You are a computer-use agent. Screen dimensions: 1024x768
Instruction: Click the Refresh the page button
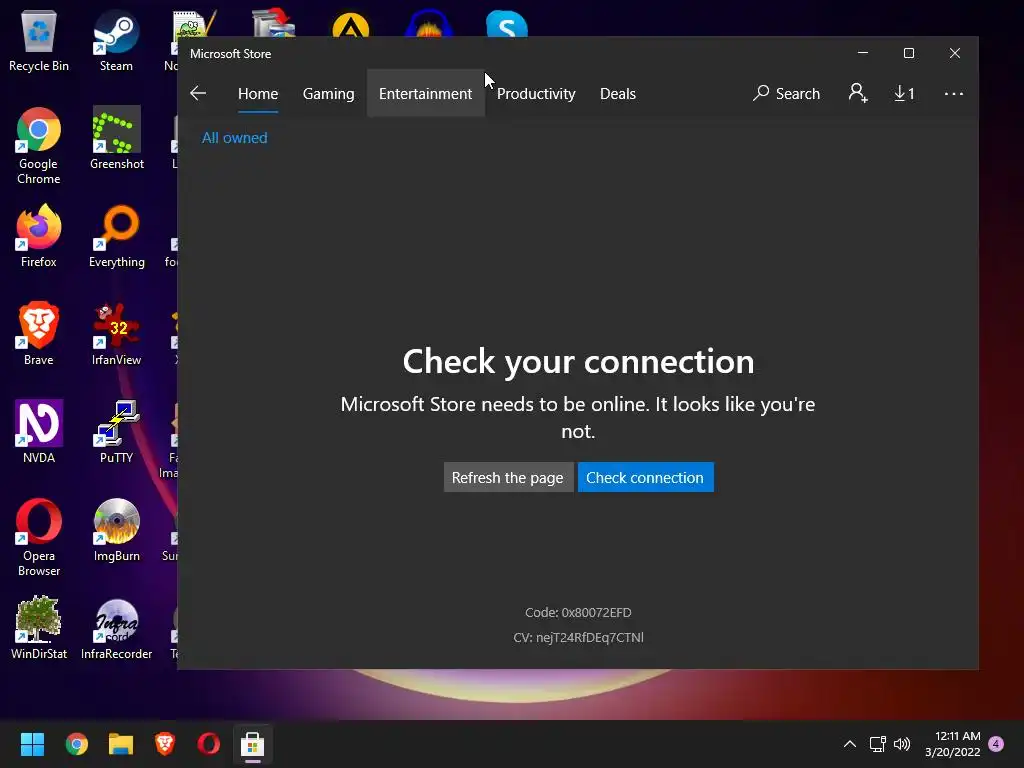pos(507,477)
